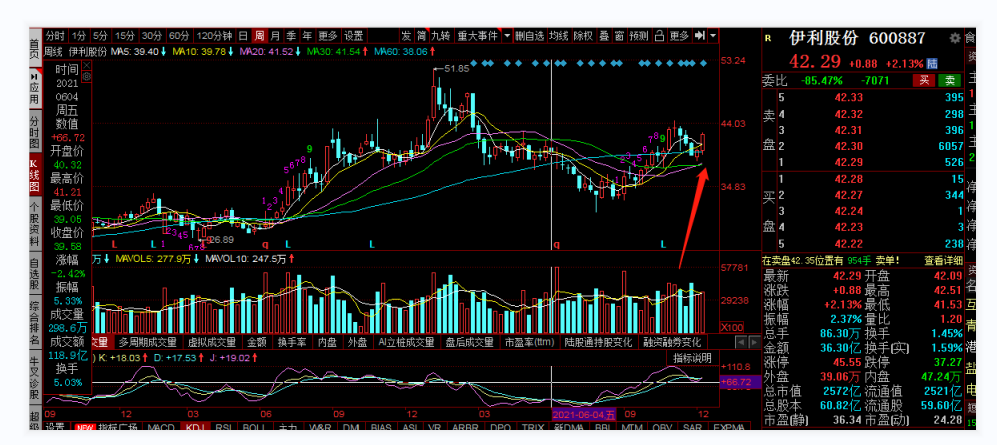This screenshot has width=997, height=445.
Task: Switch chart to 60分 period
Action: pyautogui.click(x=179, y=36)
